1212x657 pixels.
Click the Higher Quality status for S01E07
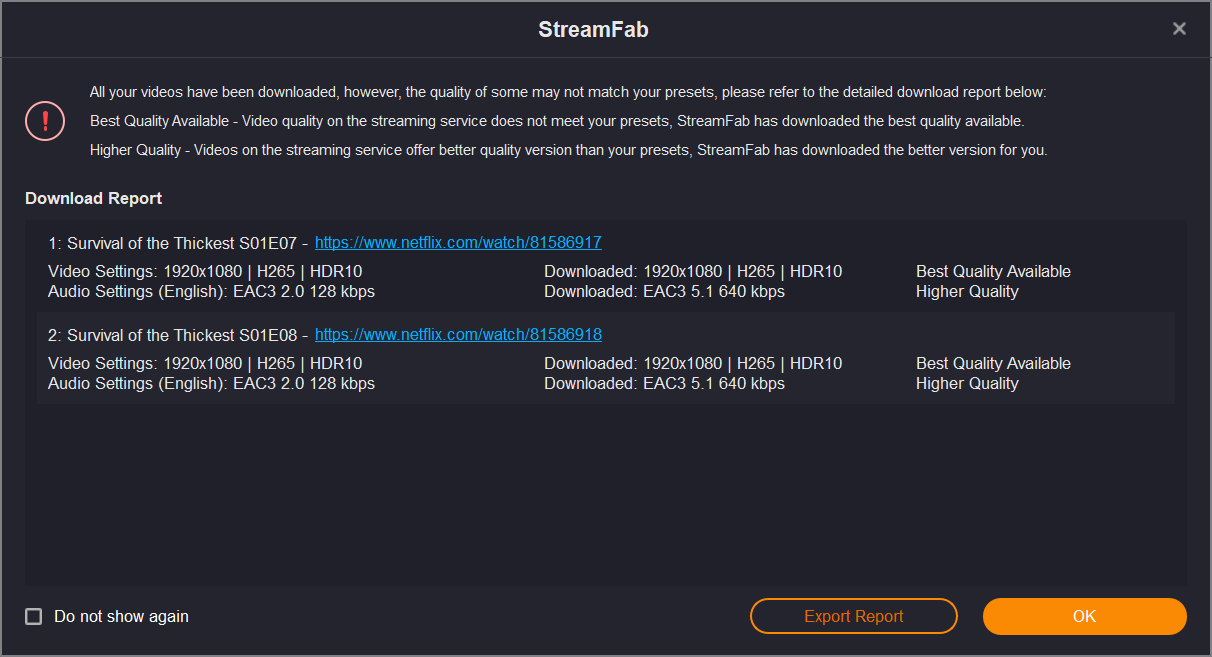[x=967, y=291]
